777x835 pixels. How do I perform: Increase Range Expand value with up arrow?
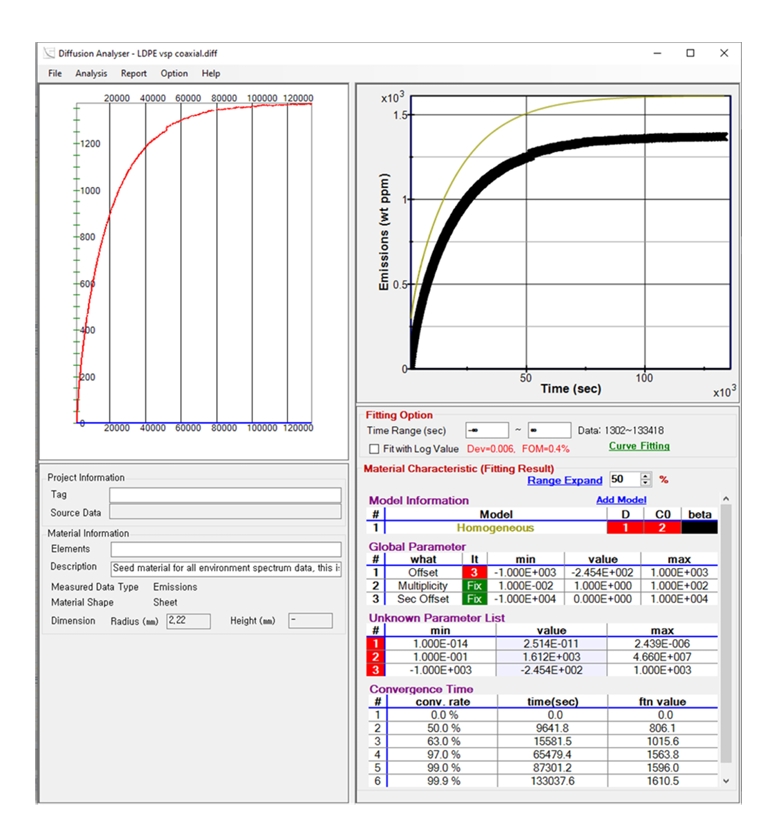[x=645, y=476]
